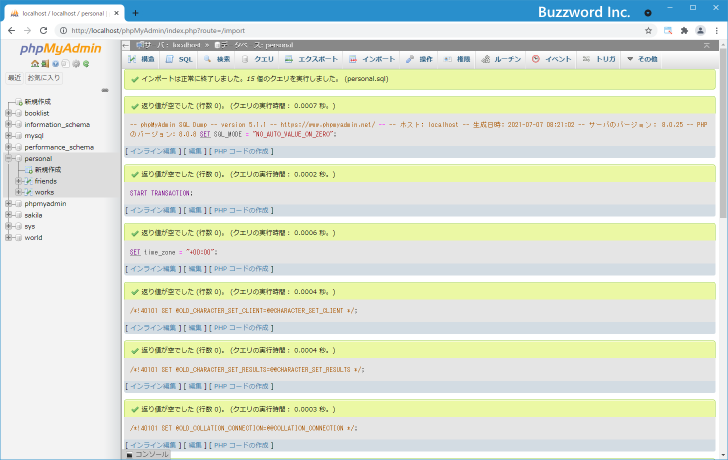This screenshot has height=460, width=728.
Task: Click the log out door icon
Action: 45,64
